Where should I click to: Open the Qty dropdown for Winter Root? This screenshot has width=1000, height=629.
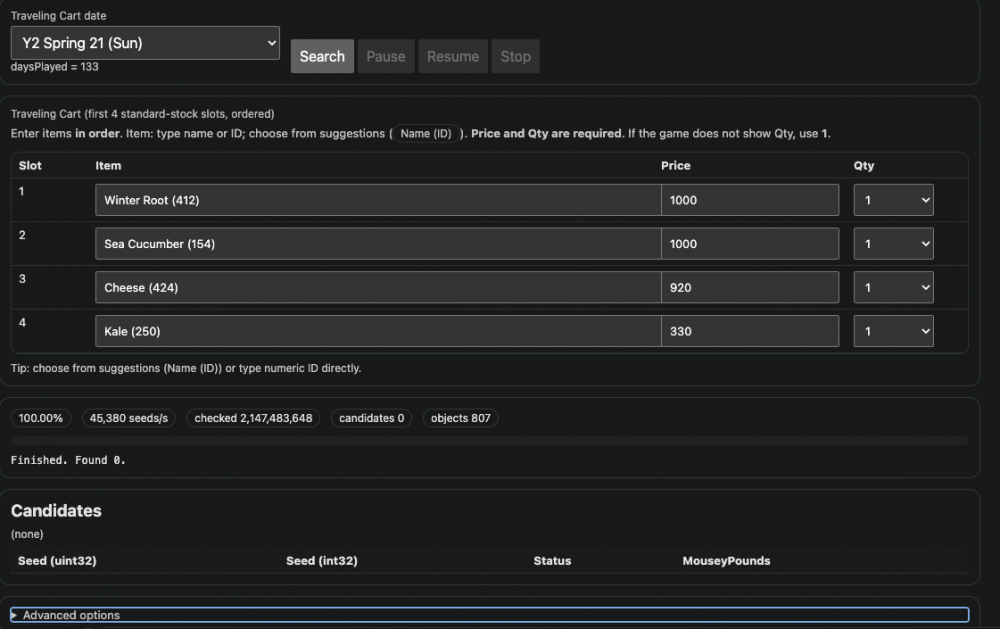(893, 199)
